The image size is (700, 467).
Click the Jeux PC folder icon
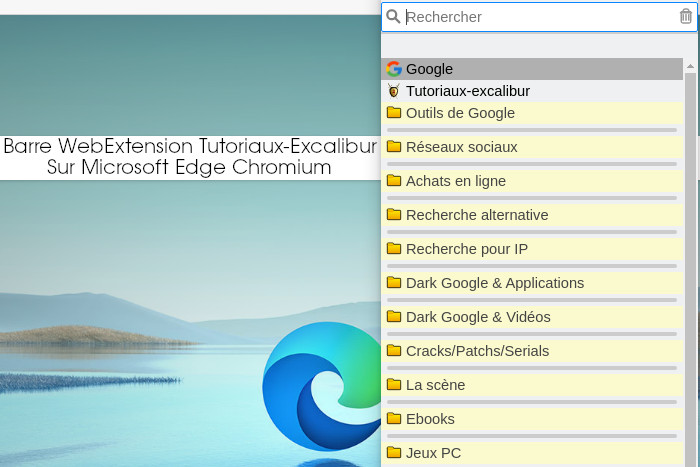[x=394, y=452]
